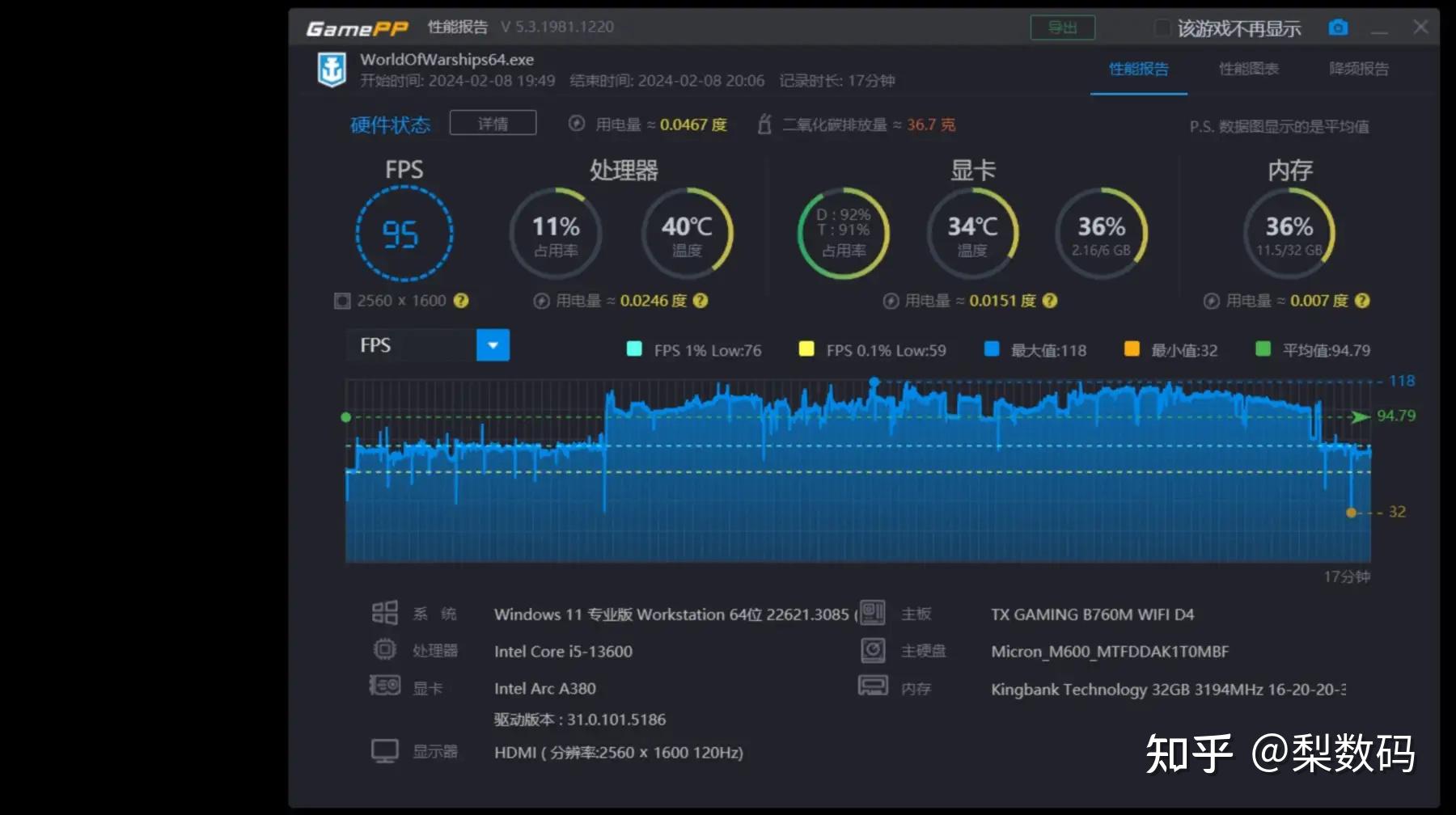Click the TX GAMING B760M WIFI D4 text

point(1092,614)
